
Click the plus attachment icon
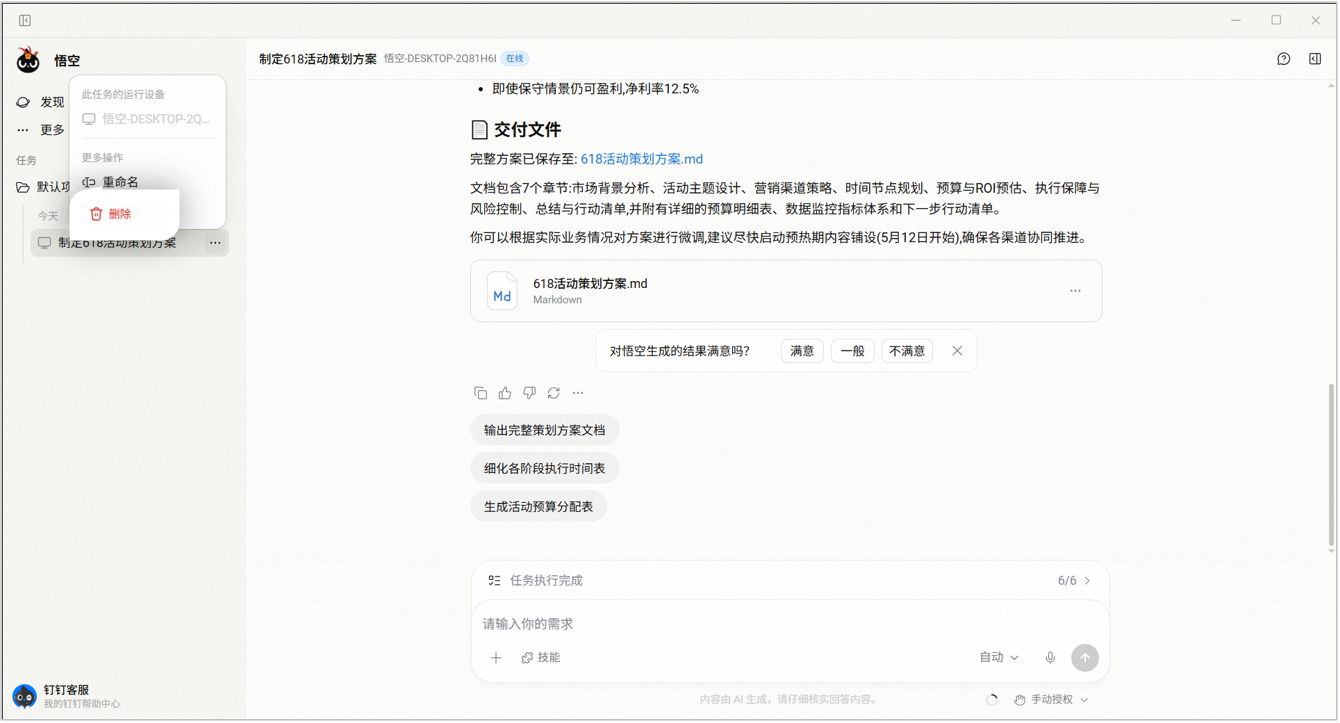(x=496, y=658)
